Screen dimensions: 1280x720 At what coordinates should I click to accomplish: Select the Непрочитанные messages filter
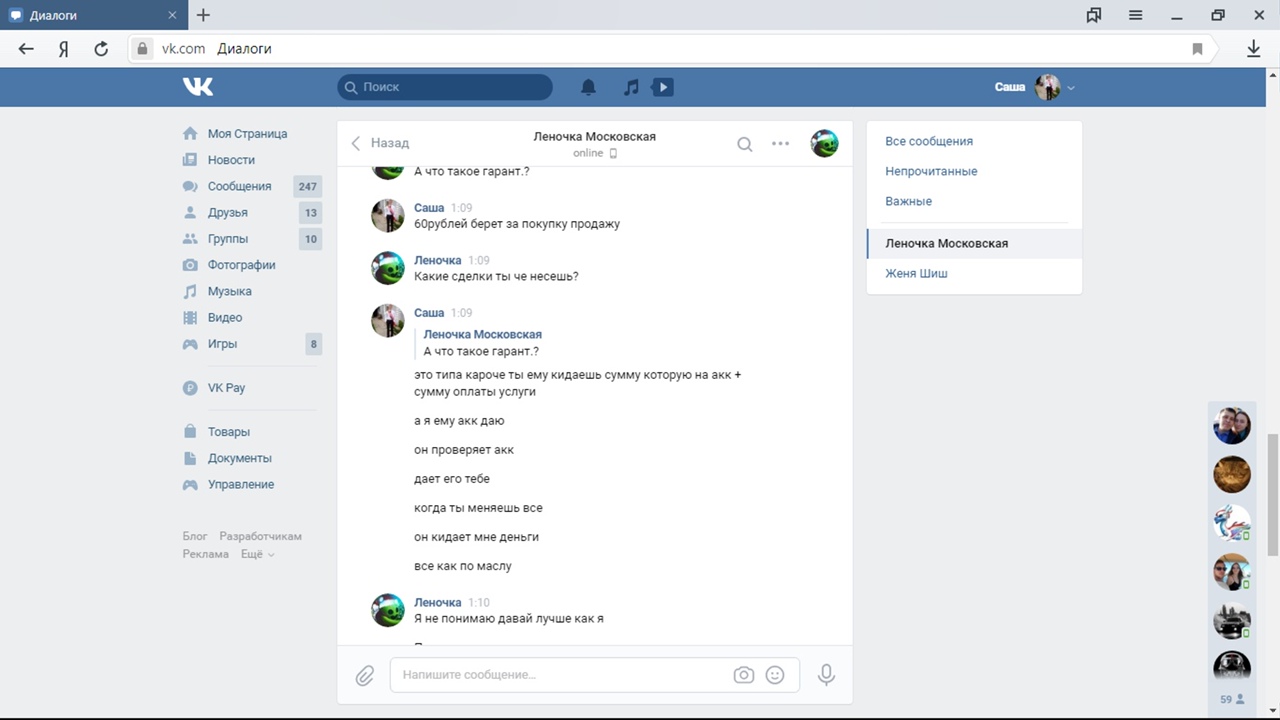pos(931,171)
